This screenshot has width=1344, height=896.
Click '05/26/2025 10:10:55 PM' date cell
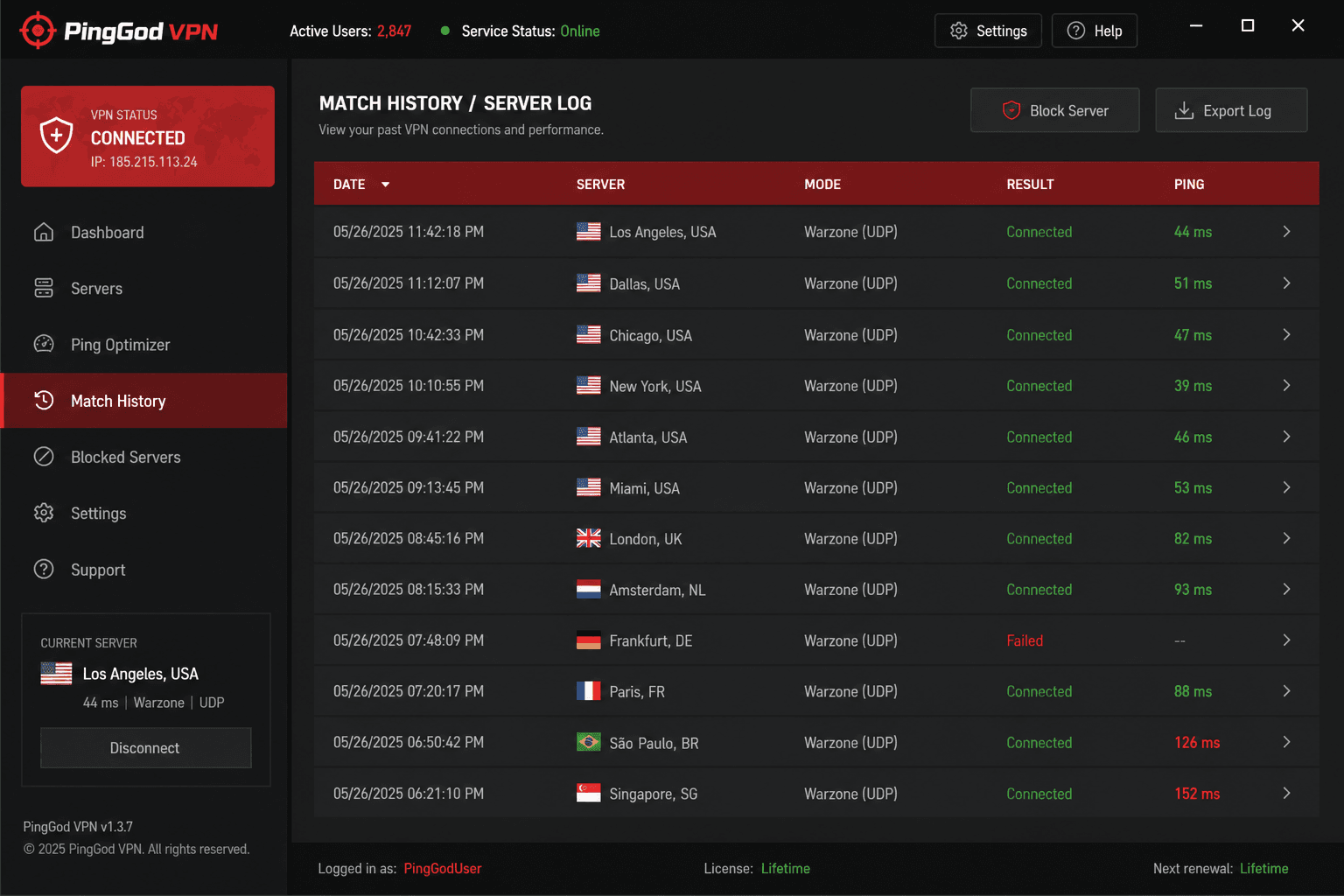coord(409,385)
